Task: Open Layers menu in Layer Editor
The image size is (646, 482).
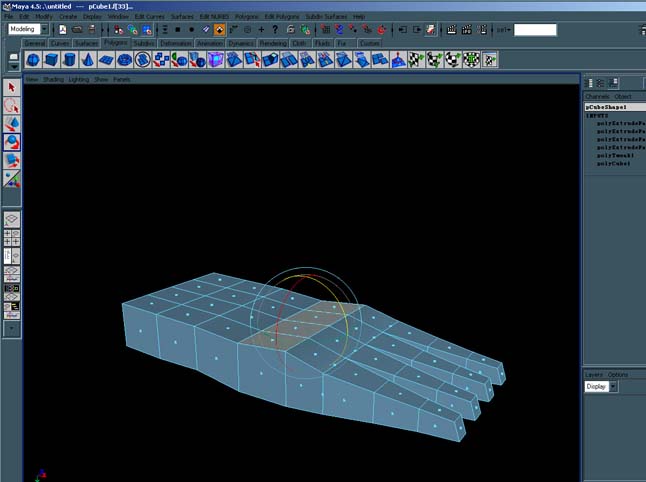Action: (x=594, y=374)
